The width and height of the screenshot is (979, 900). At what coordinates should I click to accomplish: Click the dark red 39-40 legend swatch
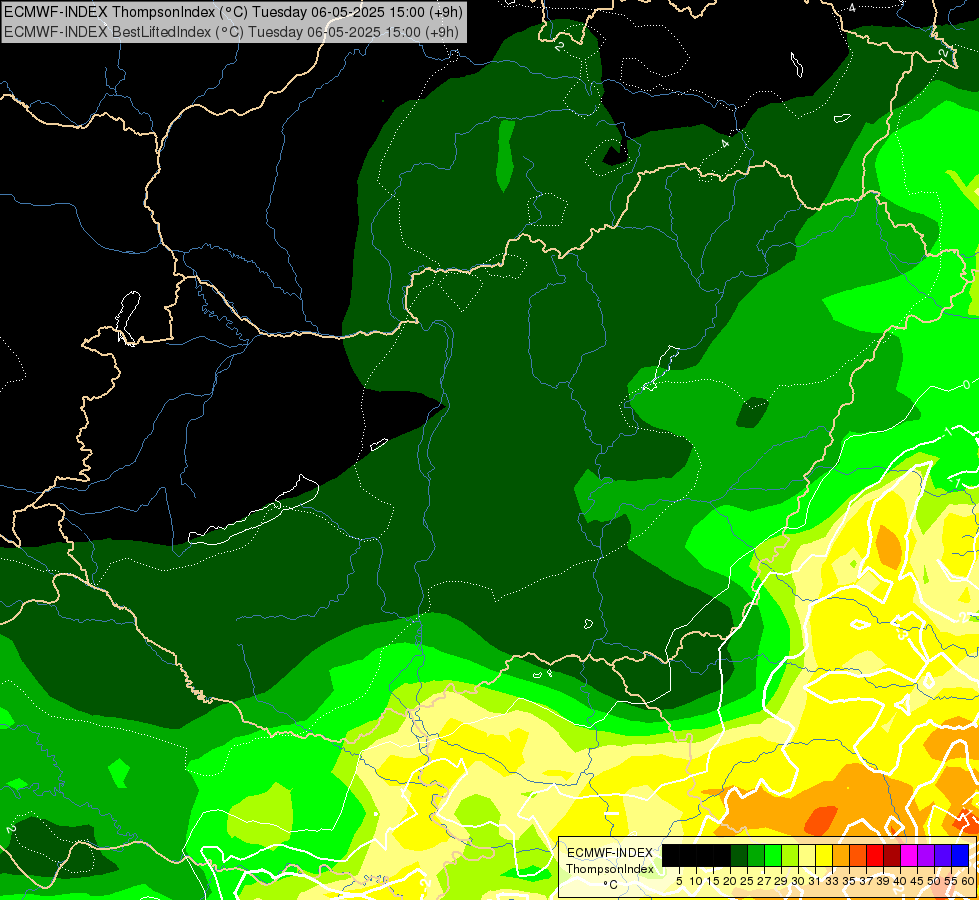click(x=892, y=856)
